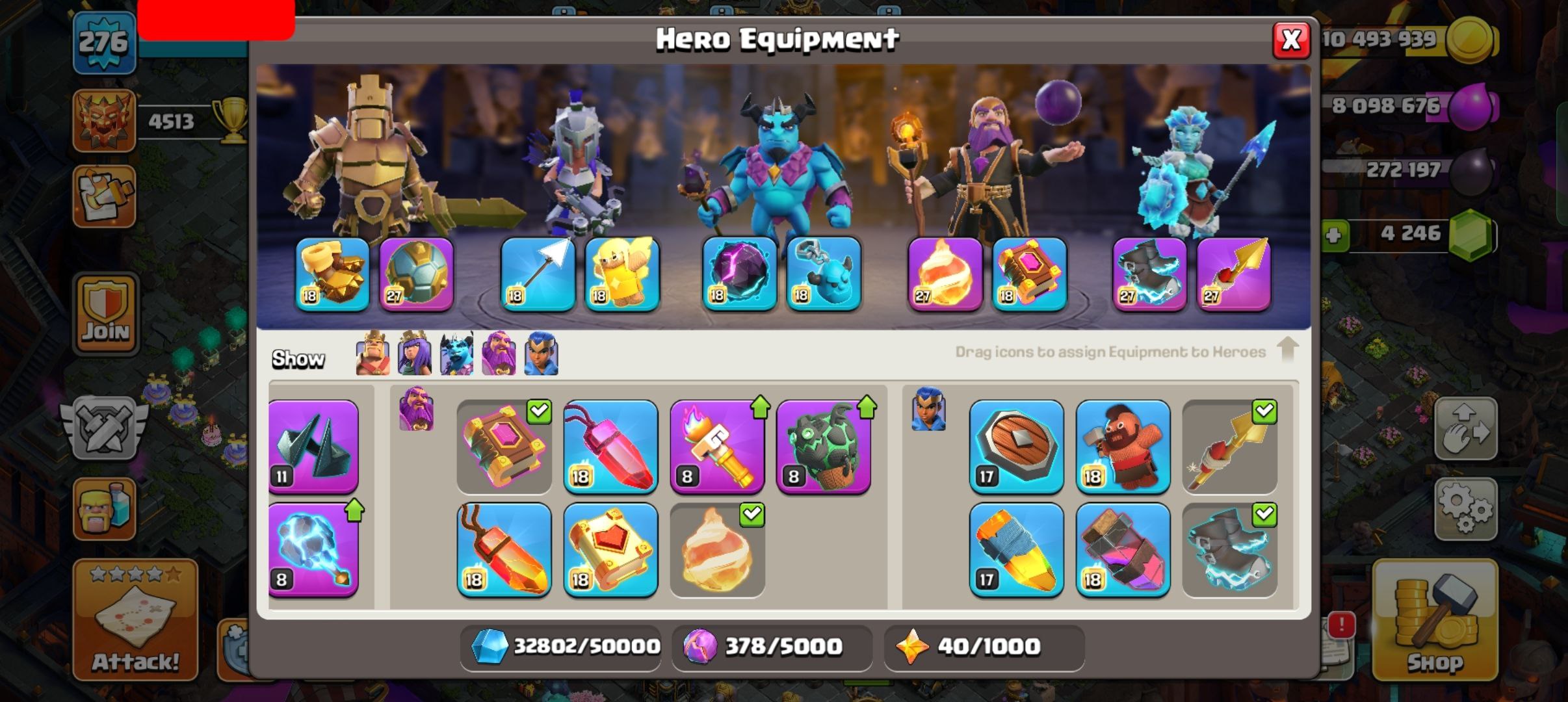The width and height of the screenshot is (1568, 702).
Task: Filter by Minion Prince portrait
Action: click(456, 354)
